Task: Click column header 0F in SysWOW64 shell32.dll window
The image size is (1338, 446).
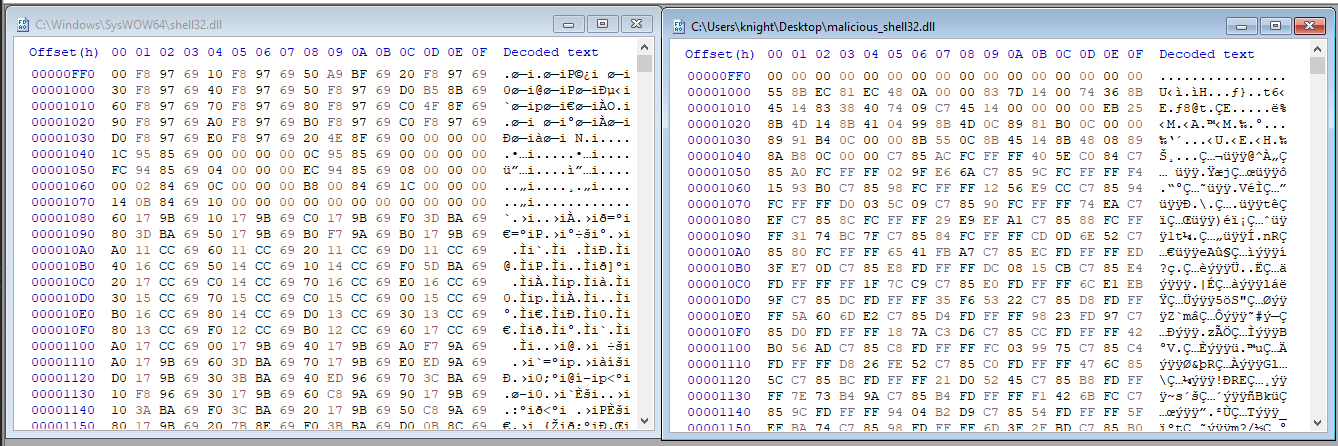Action: [x=479, y=52]
